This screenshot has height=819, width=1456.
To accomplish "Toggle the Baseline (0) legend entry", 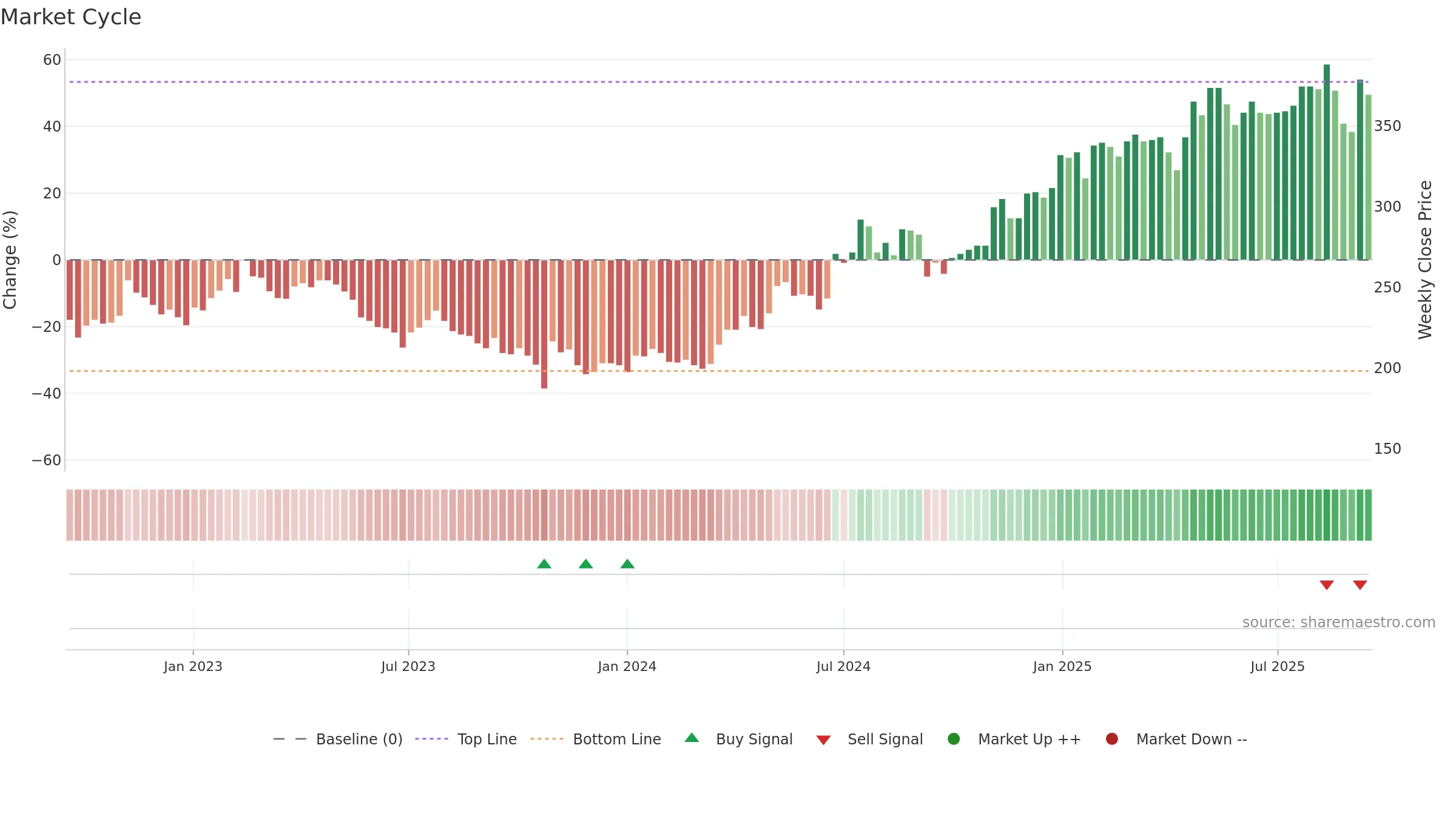I will pos(338,739).
